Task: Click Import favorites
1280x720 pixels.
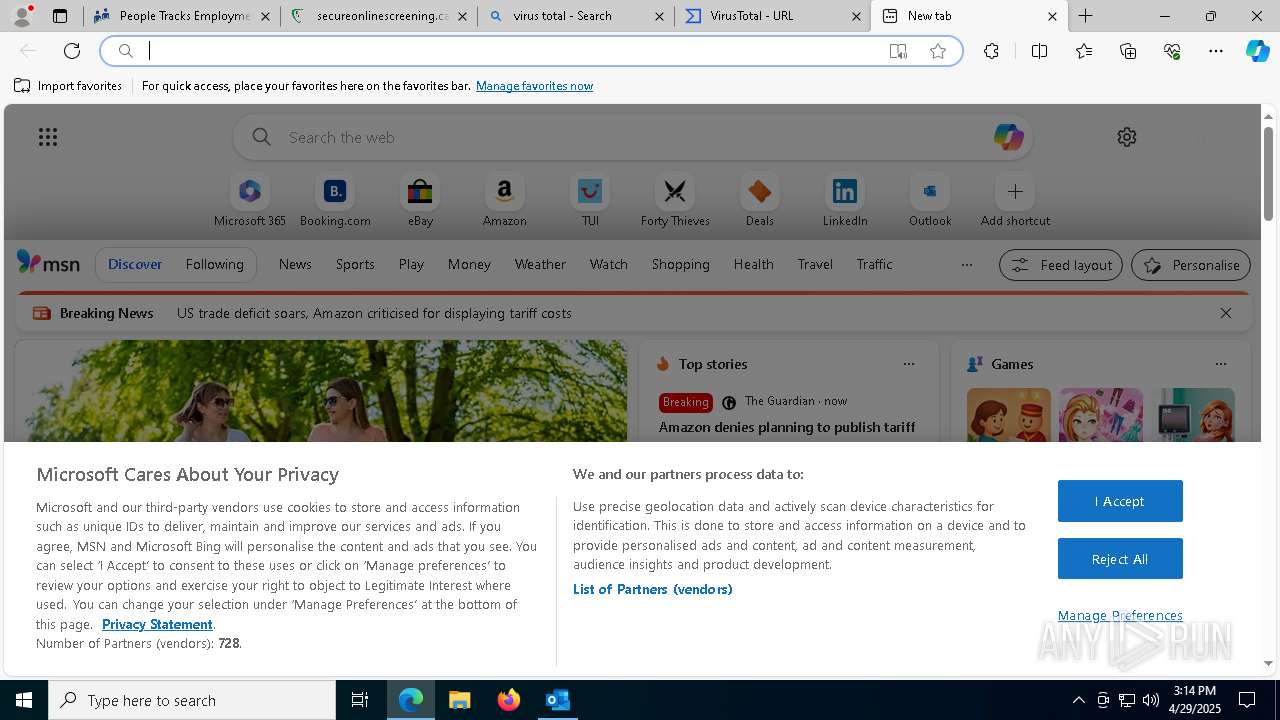Action: (x=68, y=86)
